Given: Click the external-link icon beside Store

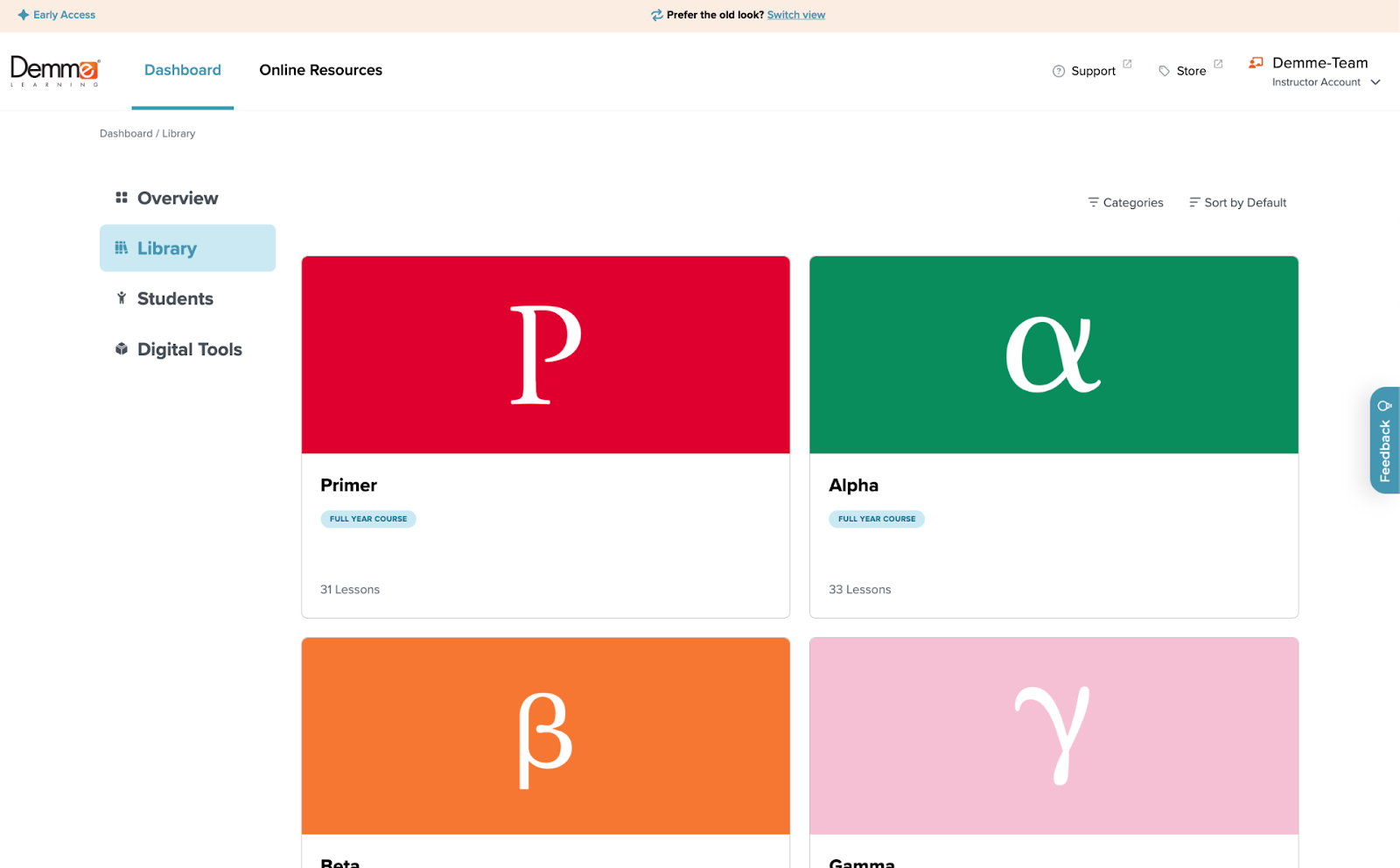Looking at the screenshot, I should click(1218, 64).
